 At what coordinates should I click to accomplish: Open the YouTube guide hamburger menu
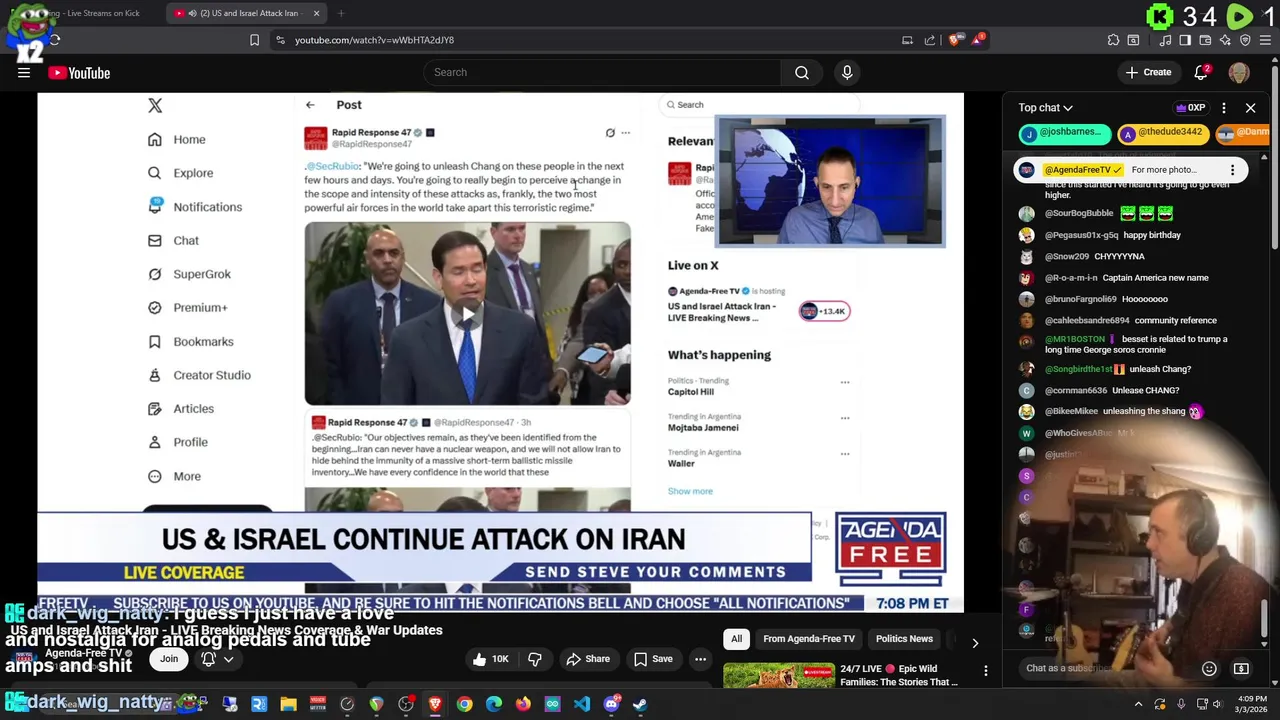24,72
